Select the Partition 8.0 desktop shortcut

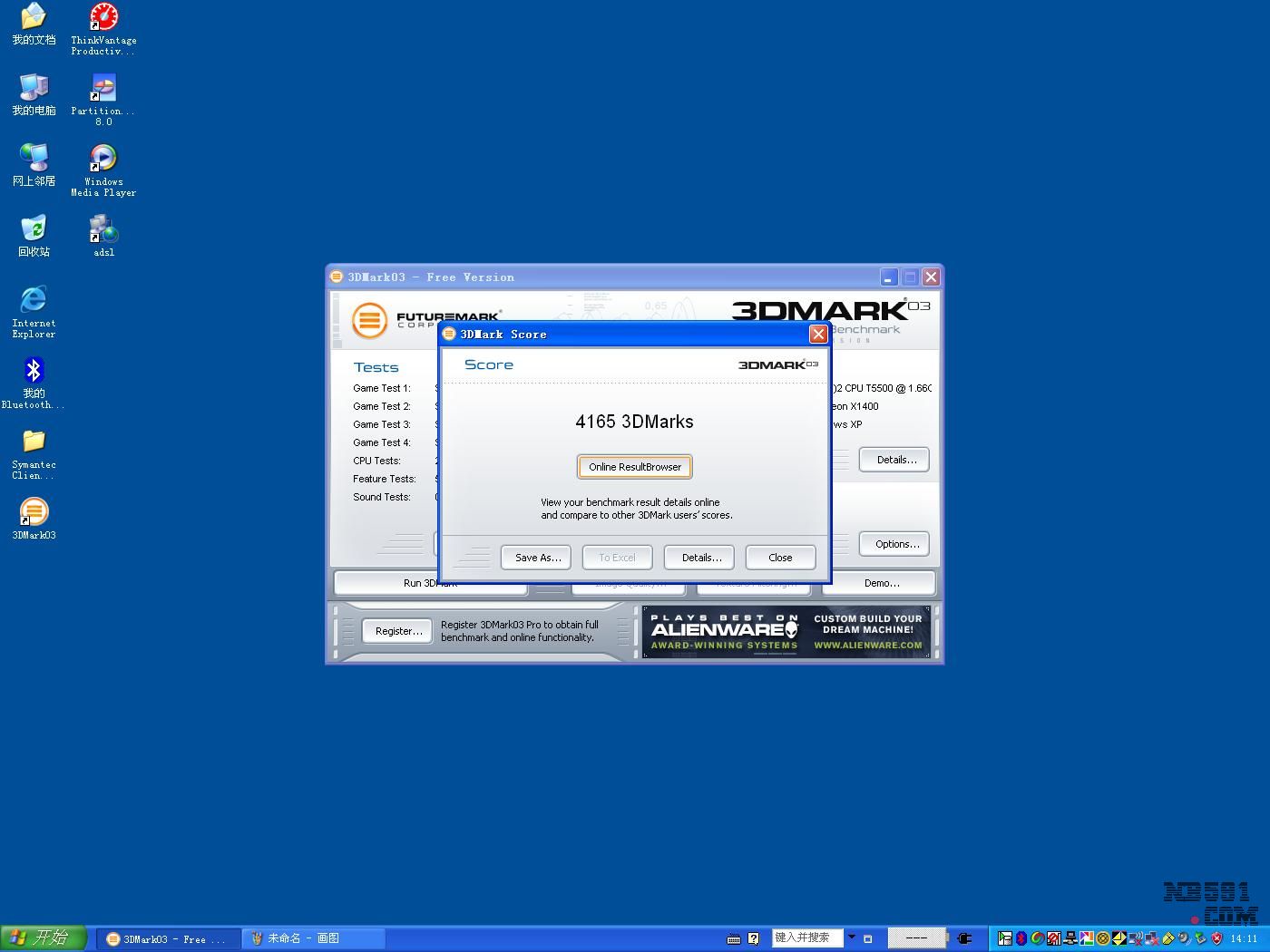point(103,100)
